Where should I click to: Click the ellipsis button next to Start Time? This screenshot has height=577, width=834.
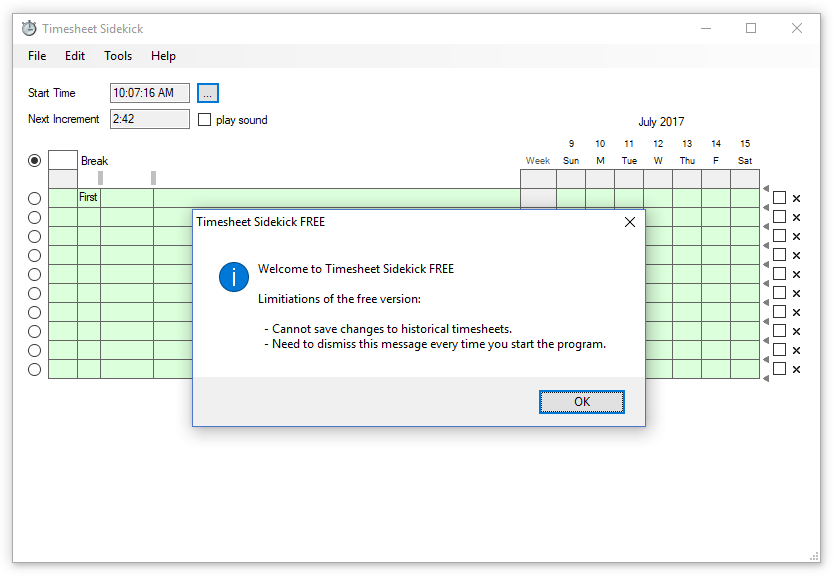(207, 93)
